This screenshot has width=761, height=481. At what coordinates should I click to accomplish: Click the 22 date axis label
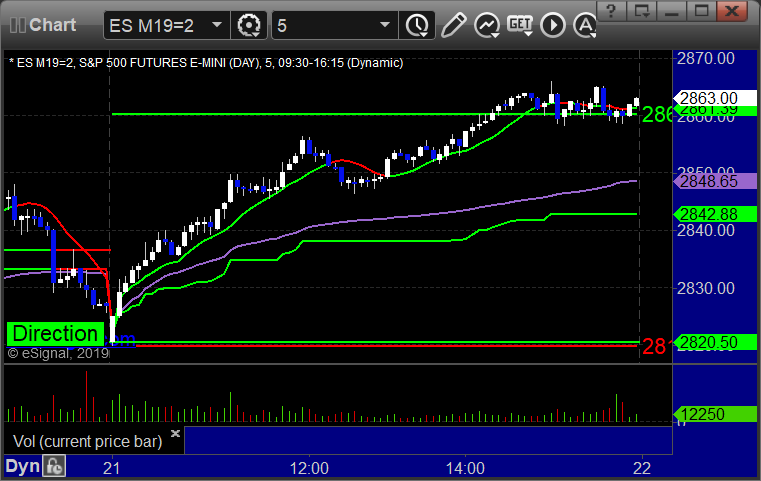tap(642, 468)
